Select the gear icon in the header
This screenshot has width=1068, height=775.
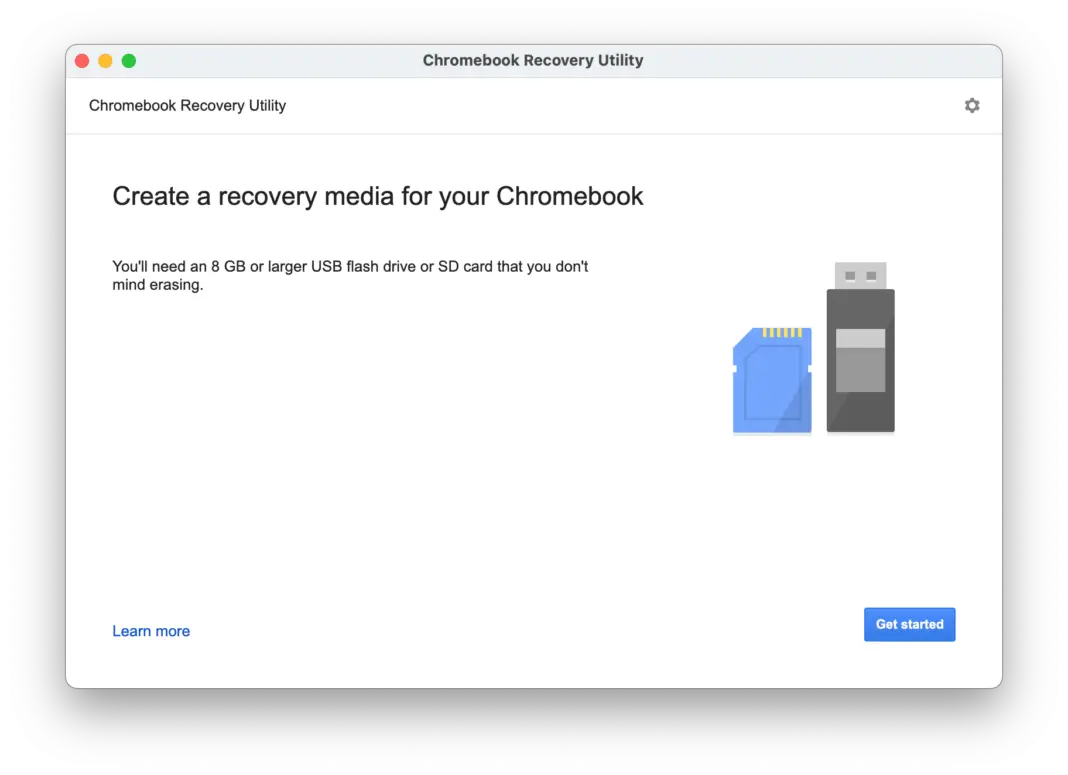pos(971,105)
